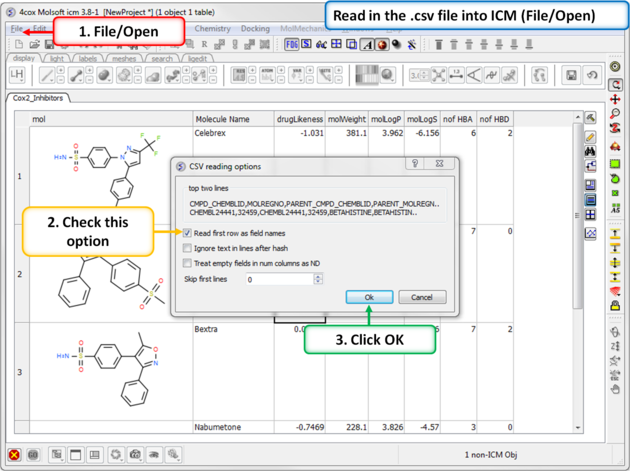Click the save disk icon in display toolbar
This screenshot has height=471, width=630.
[571, 76]
